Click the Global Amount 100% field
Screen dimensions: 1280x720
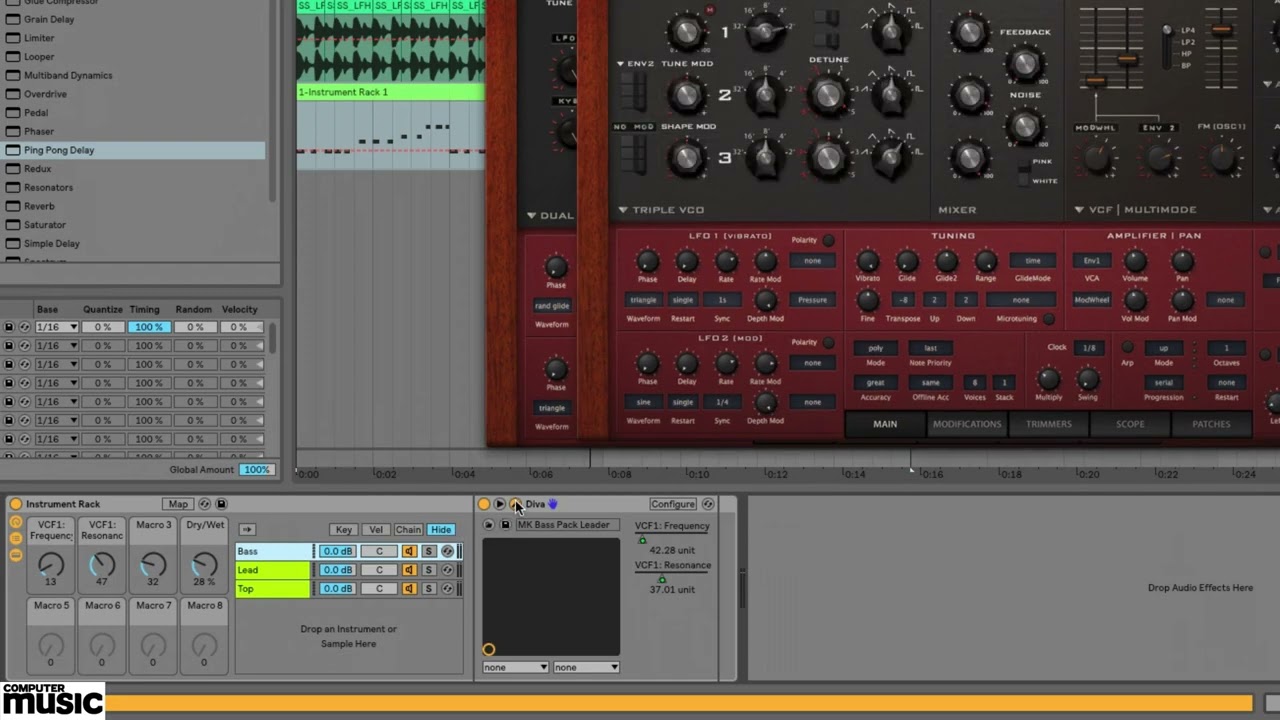pos(256,470)
